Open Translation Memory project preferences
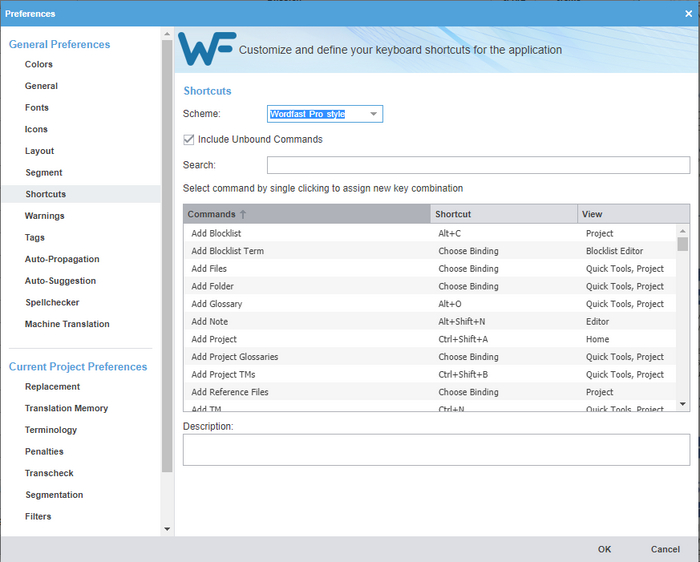The image size is (700, 562). coord(66,408)
